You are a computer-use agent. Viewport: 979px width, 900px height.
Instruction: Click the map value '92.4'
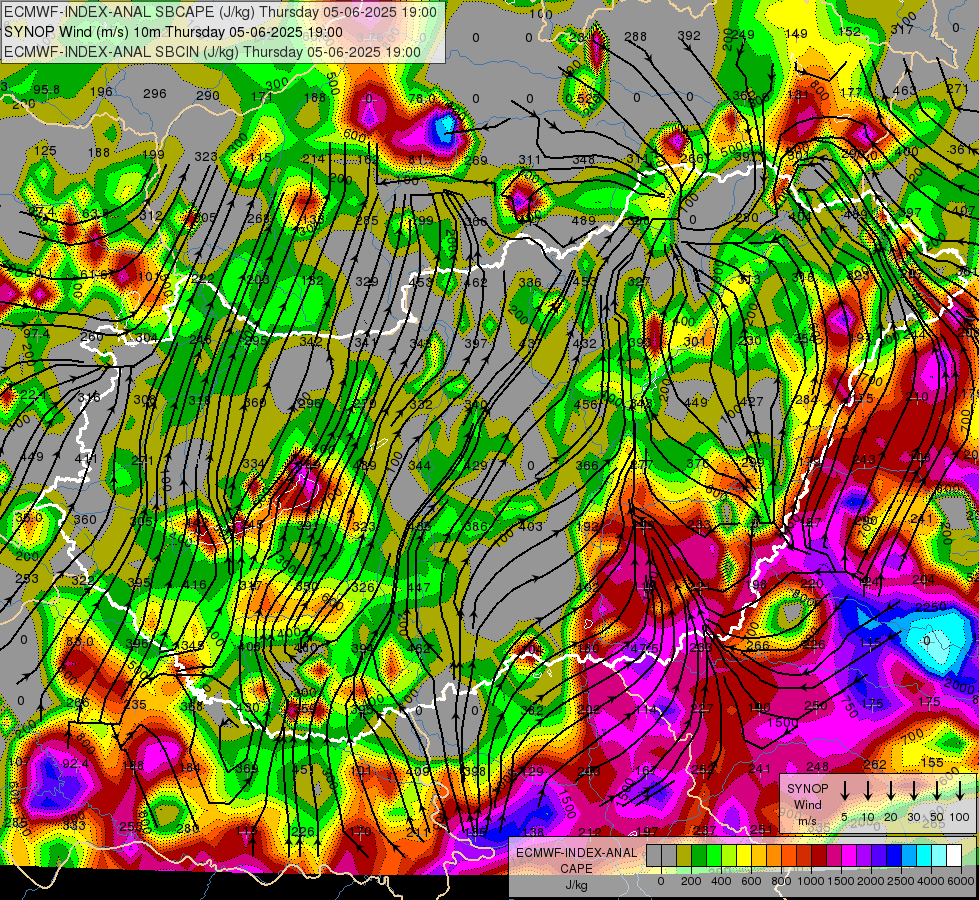[75, 763]
